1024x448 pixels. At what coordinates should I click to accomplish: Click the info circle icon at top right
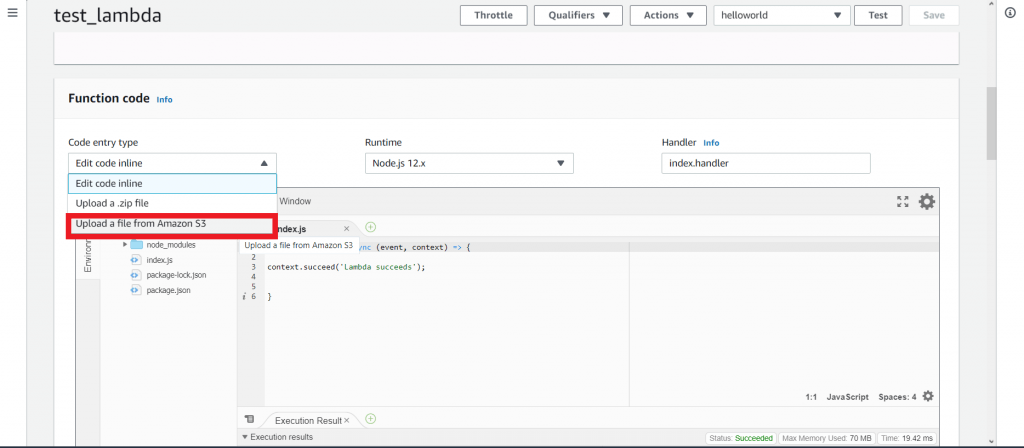(1011, 14)
